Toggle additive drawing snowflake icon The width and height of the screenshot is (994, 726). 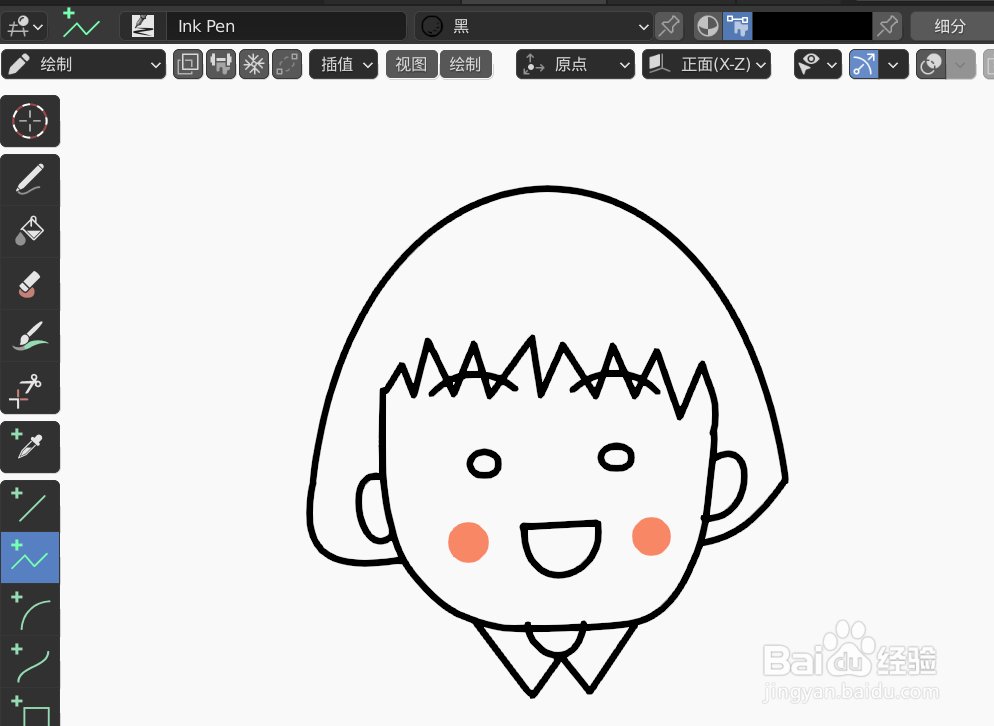pos(254,64)
